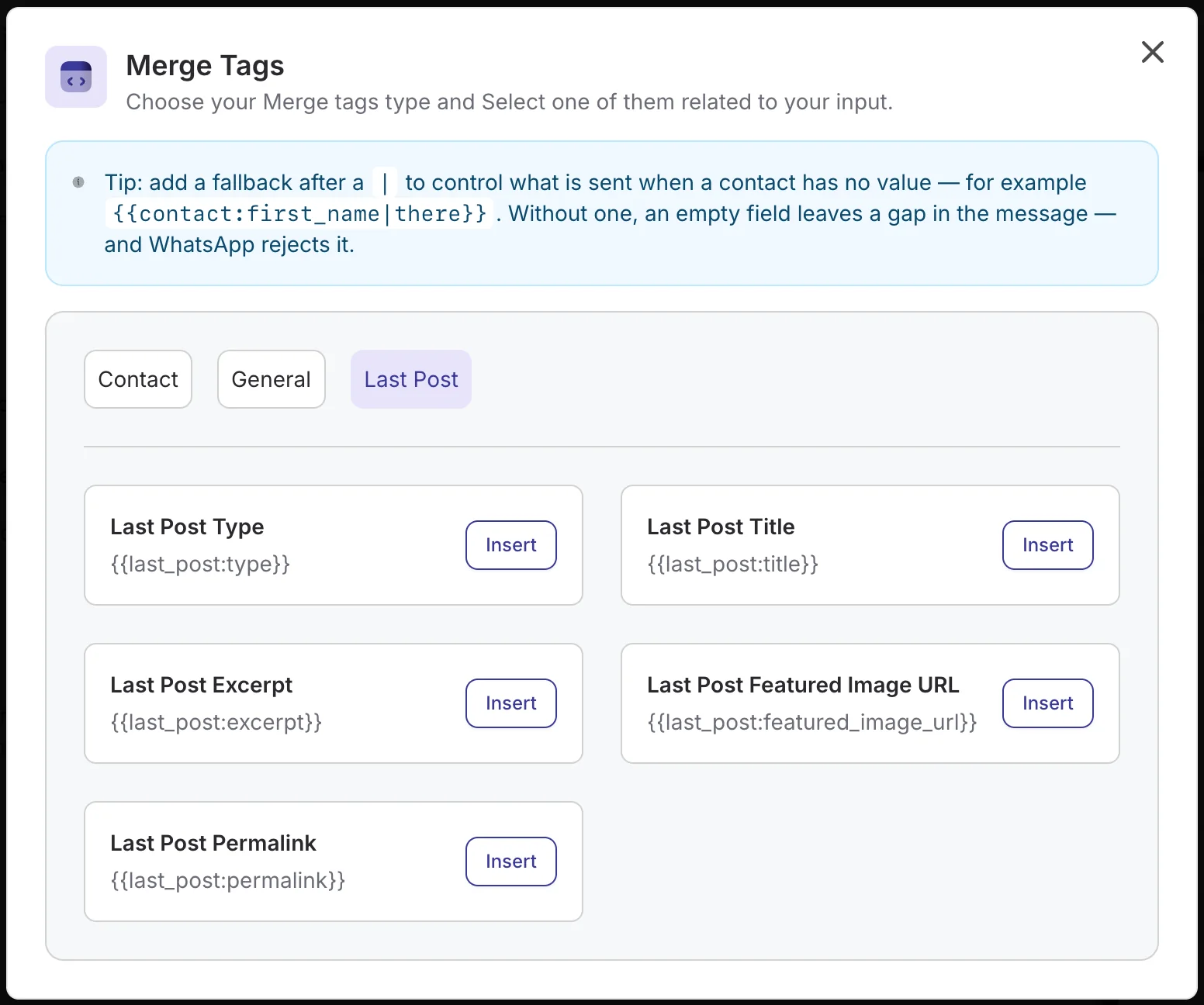The width and height of the screenshot is (1204, 1005).
Task: Click the {{contact:first_name|there}} example code
Action: 299,213
